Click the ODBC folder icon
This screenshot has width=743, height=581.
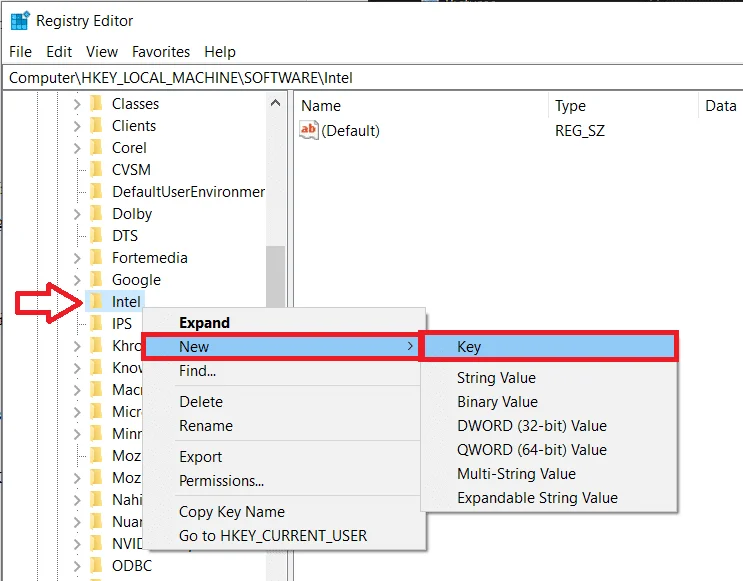pyautogui.click(x=96, y=565)
